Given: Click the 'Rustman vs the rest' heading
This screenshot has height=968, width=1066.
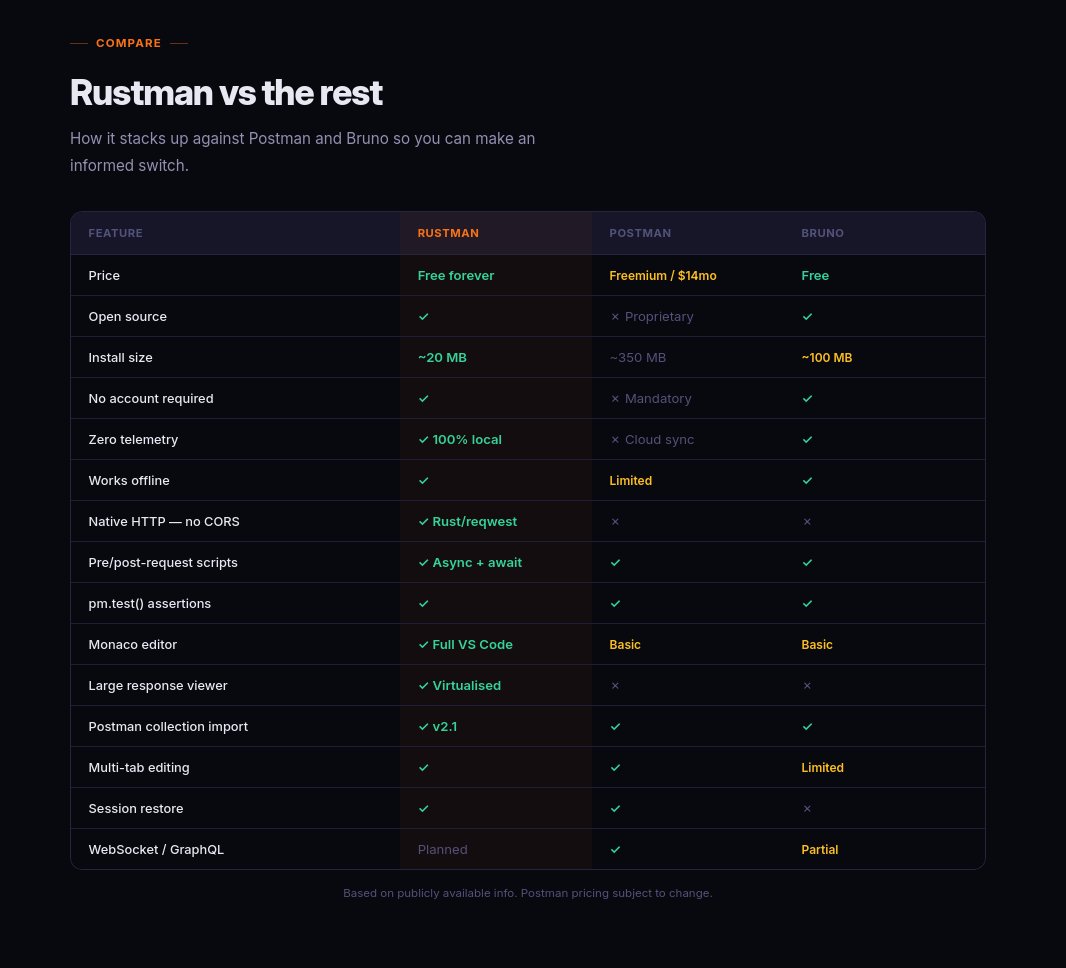Looking at the screenshot, I should pos(226,92).
